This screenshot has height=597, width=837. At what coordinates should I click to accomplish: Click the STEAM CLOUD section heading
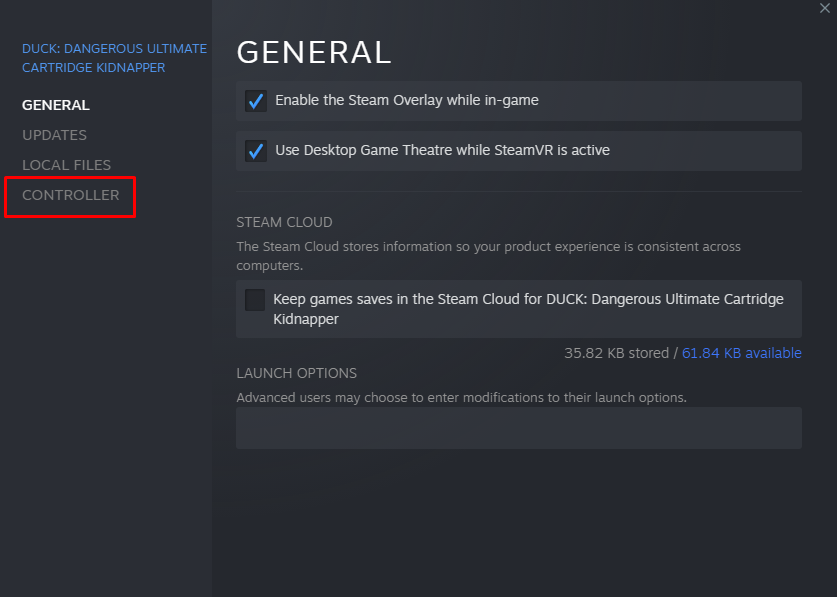click(284, 222)
